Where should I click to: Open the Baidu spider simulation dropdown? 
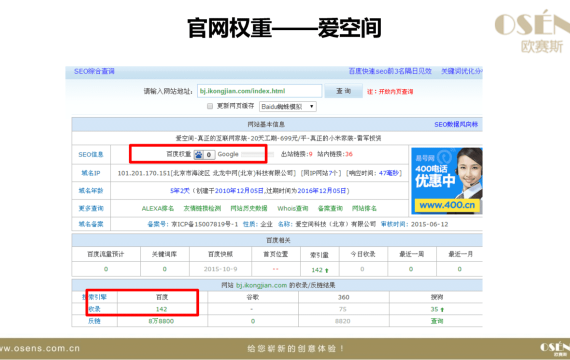[x=288, y=107]
